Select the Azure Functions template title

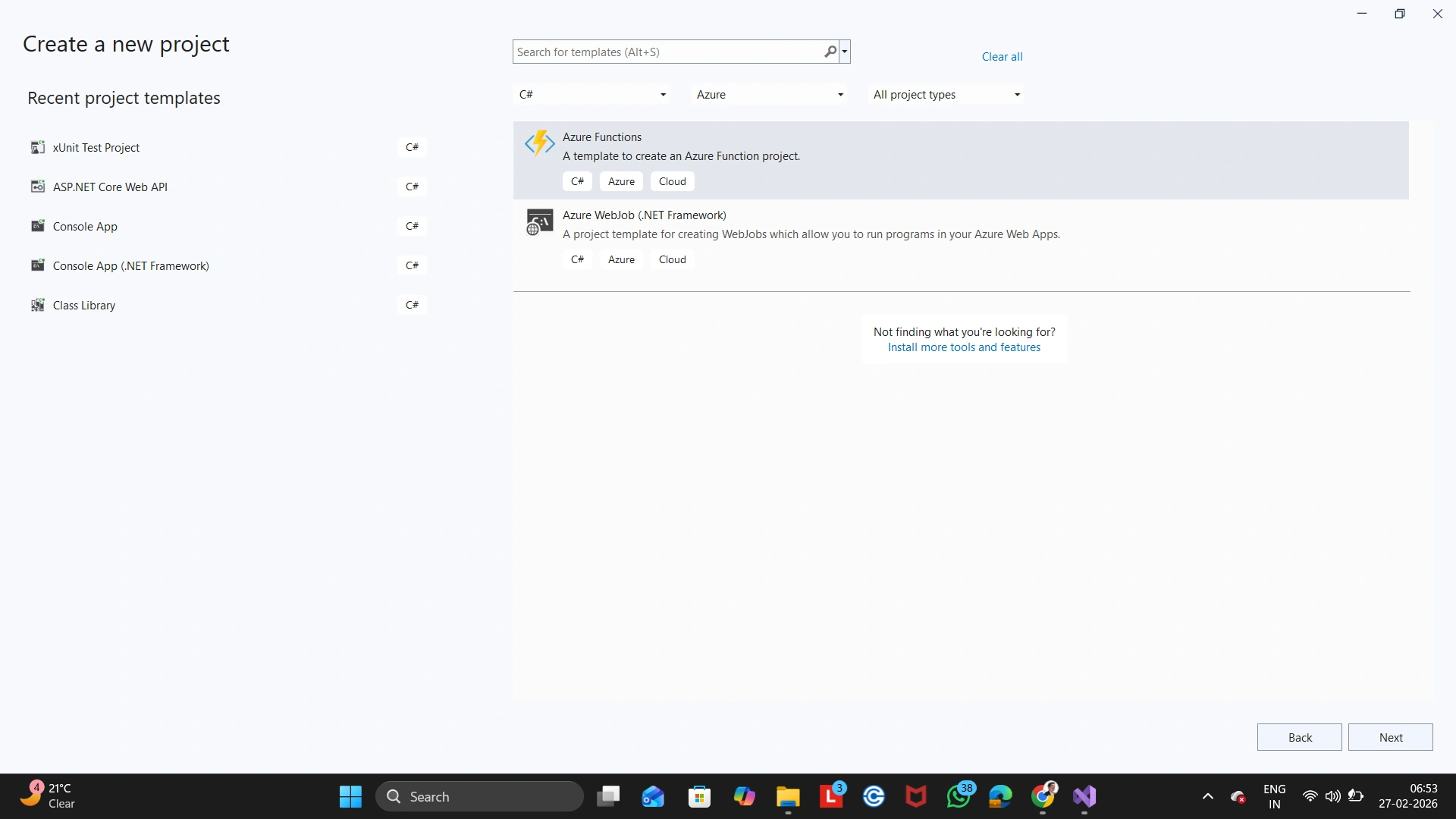click(x=602, y=137)
